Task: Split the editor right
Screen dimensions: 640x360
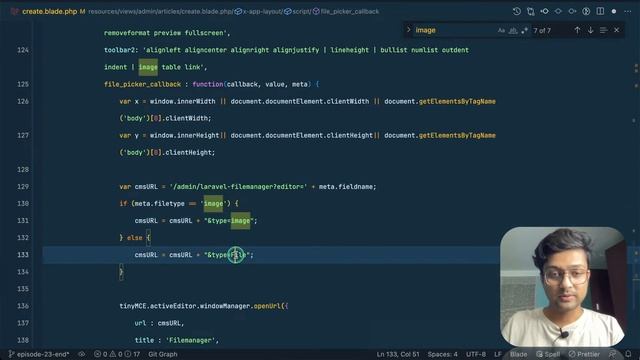Action: [x=600, y=11]
